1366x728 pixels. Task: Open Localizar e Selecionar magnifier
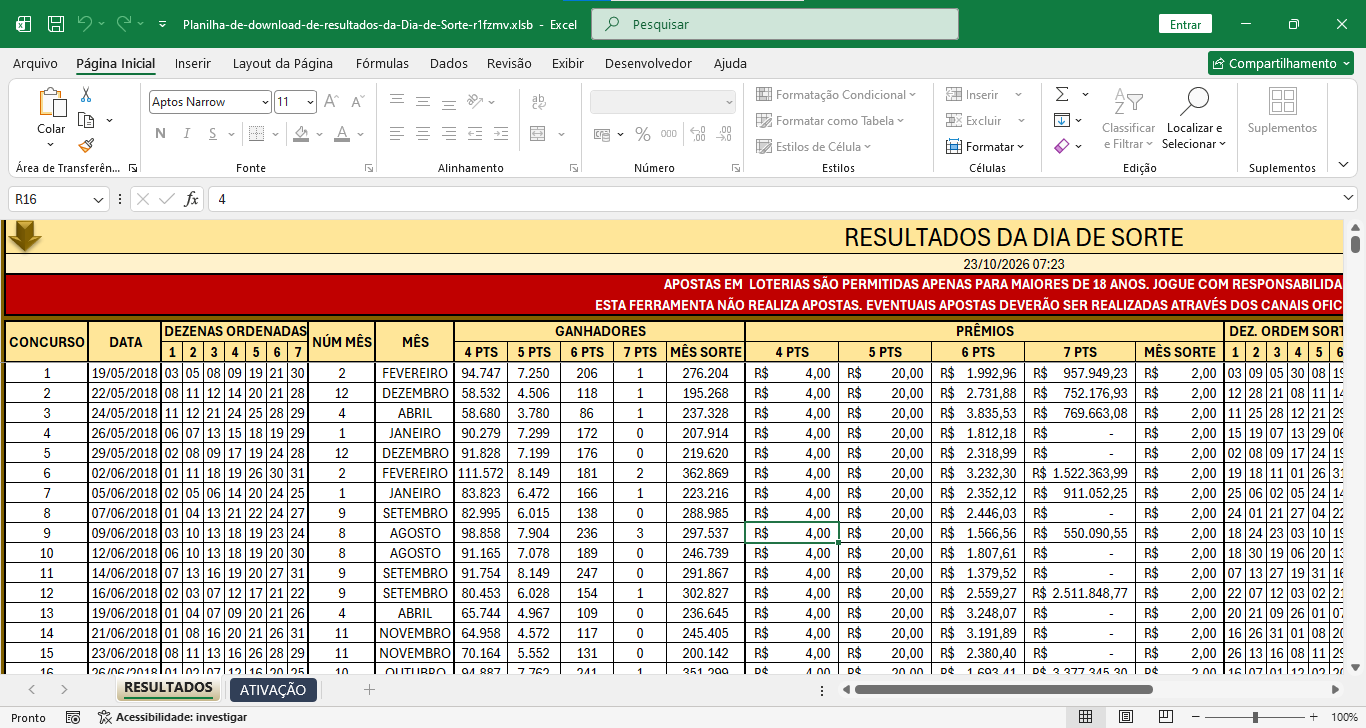click(1194, 119)
